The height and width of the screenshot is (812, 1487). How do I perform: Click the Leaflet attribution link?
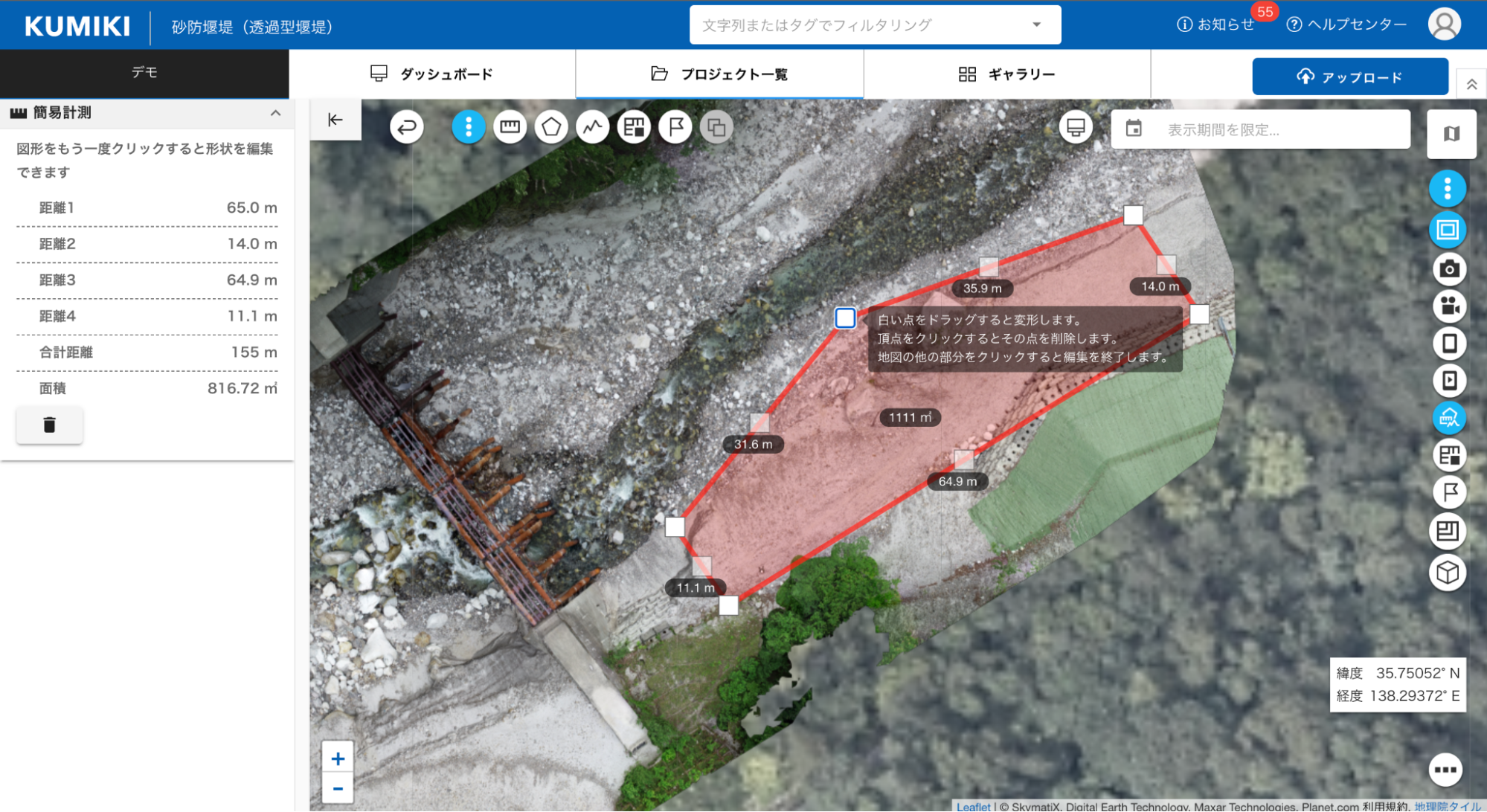[x=973, y=806]
